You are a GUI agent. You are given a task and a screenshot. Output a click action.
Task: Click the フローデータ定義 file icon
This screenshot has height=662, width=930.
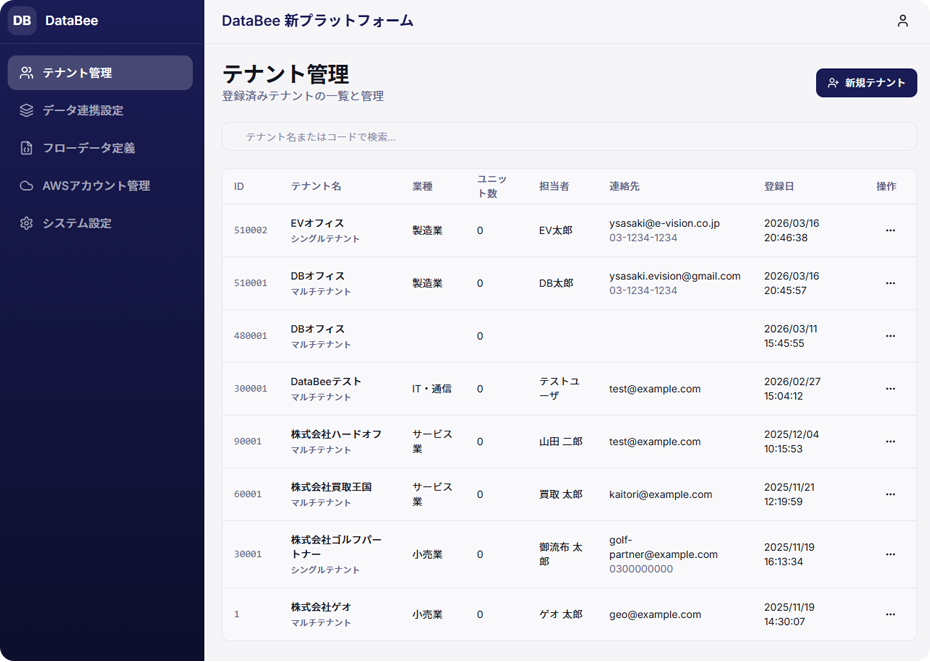point(26,148)
